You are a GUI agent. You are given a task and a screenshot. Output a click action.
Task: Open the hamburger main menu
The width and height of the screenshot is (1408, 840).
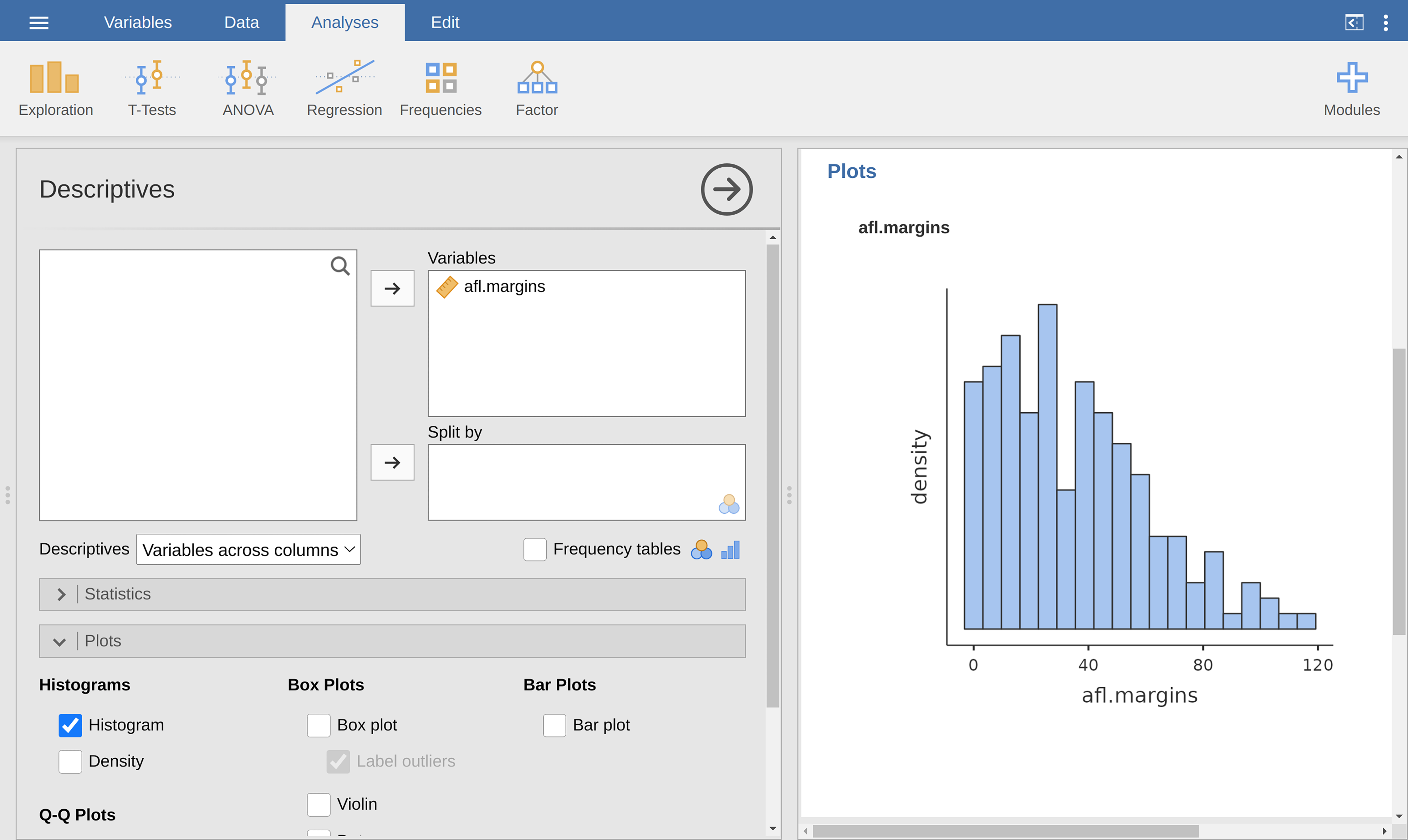coord(39,23)
